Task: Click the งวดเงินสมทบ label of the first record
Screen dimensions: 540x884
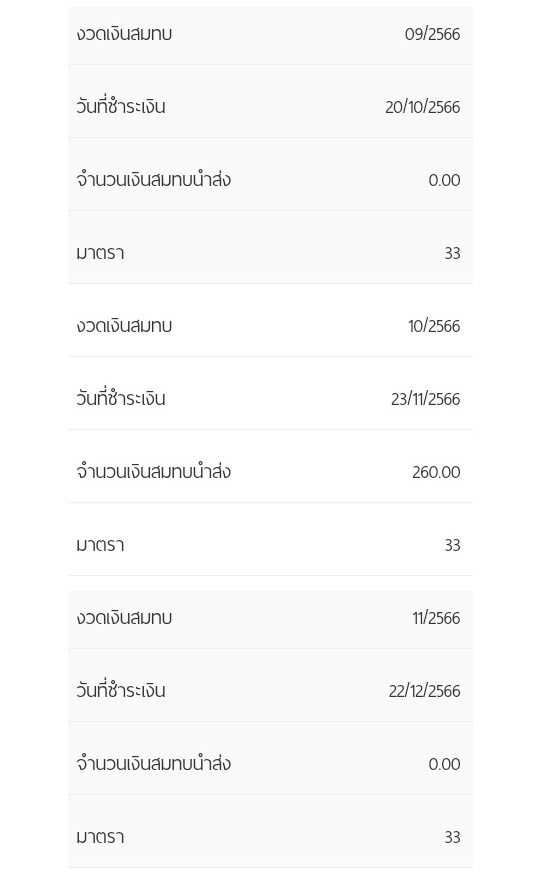Action: point(124,34)
